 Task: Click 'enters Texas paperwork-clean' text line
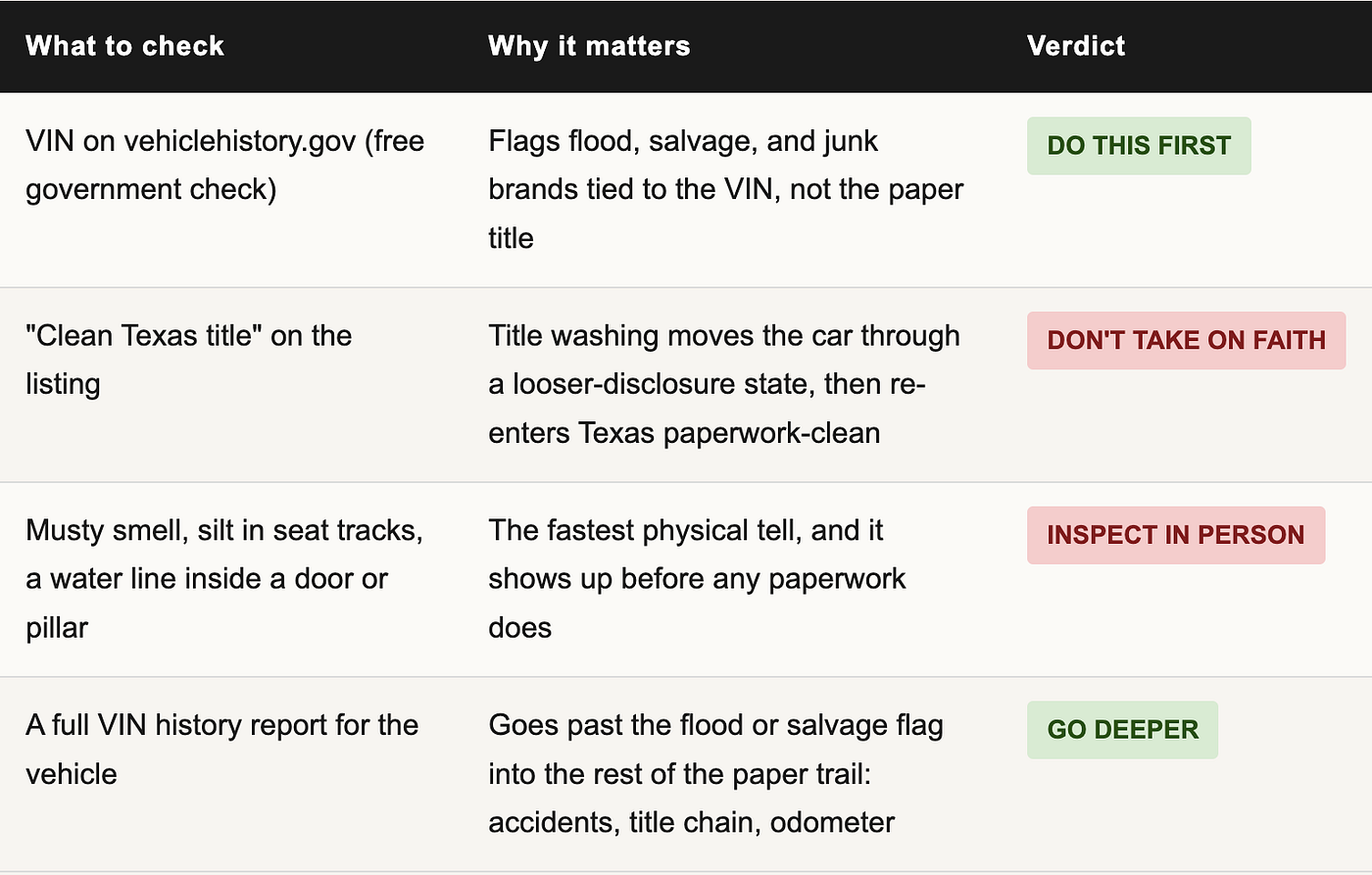684,433
